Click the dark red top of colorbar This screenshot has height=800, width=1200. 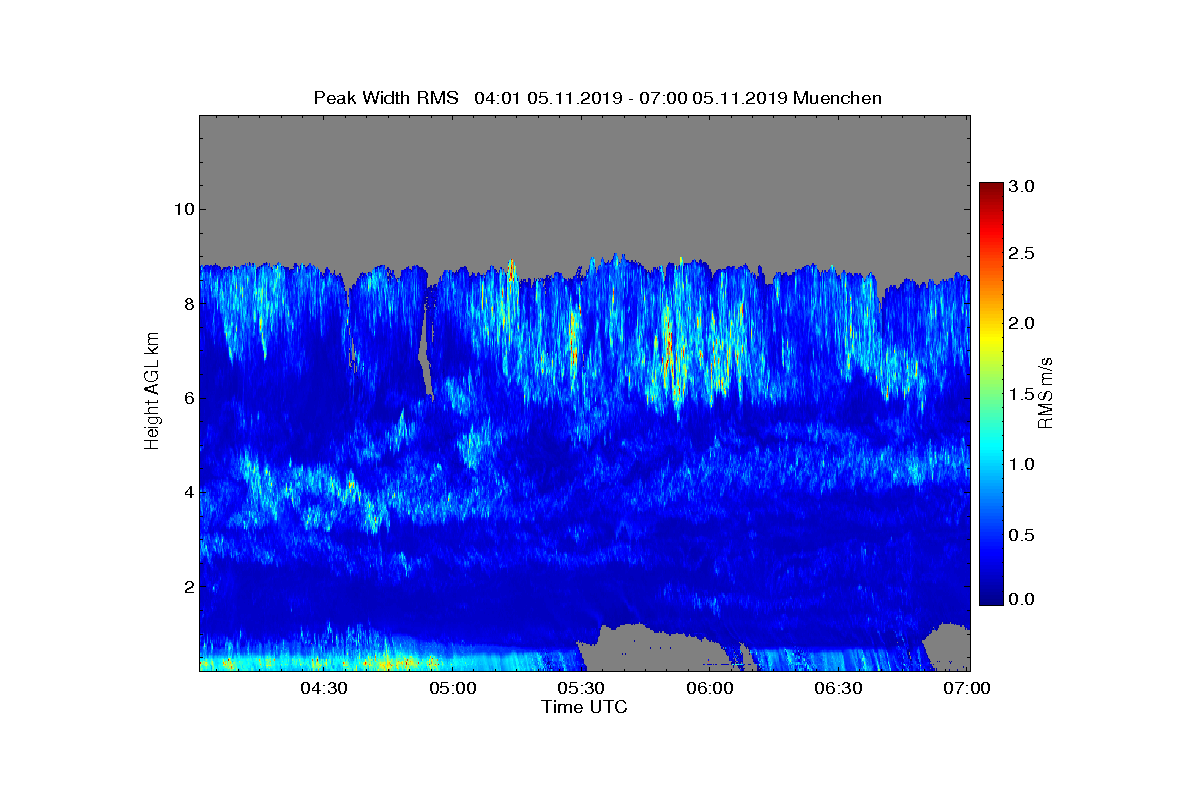coord(991,190)
